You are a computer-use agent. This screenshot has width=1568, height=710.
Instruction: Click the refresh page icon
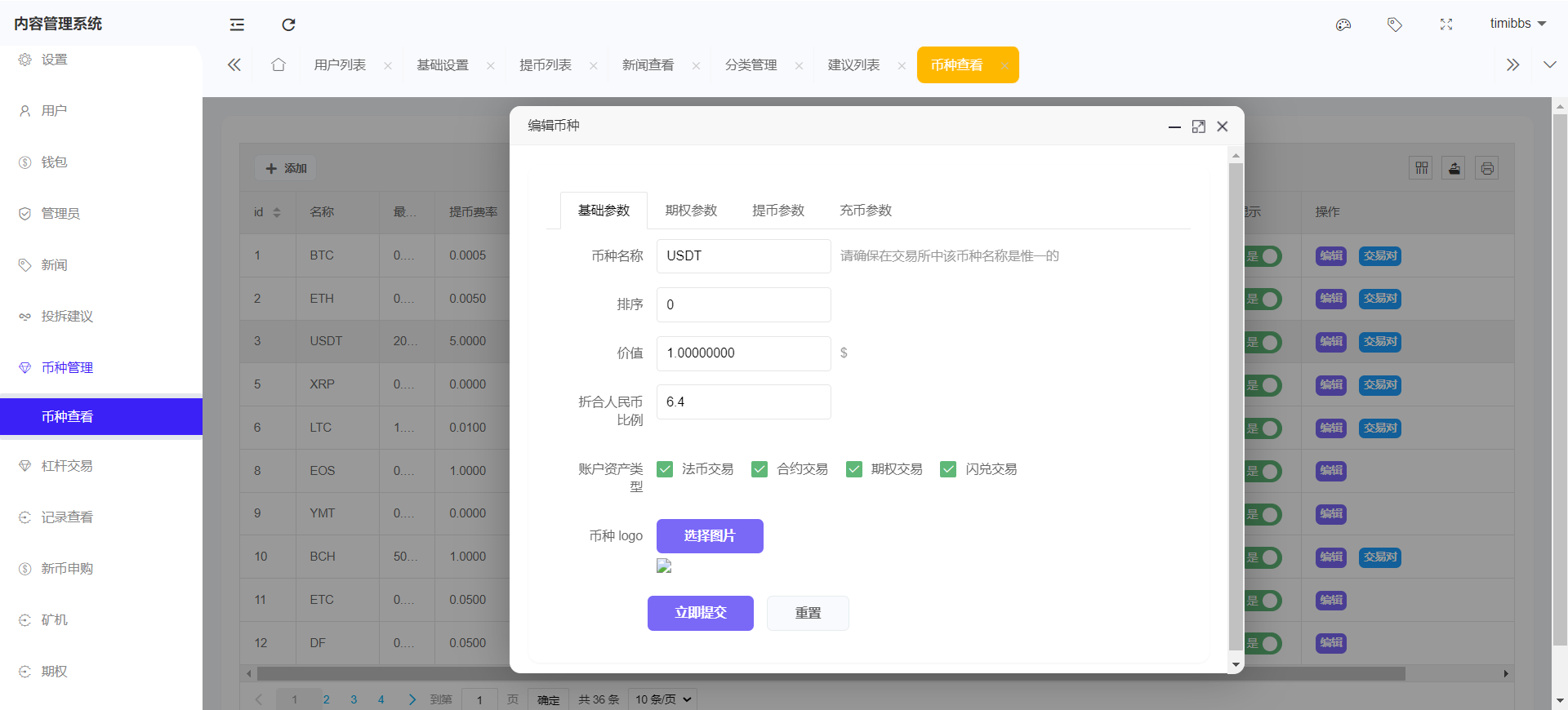tap(288, 24)
